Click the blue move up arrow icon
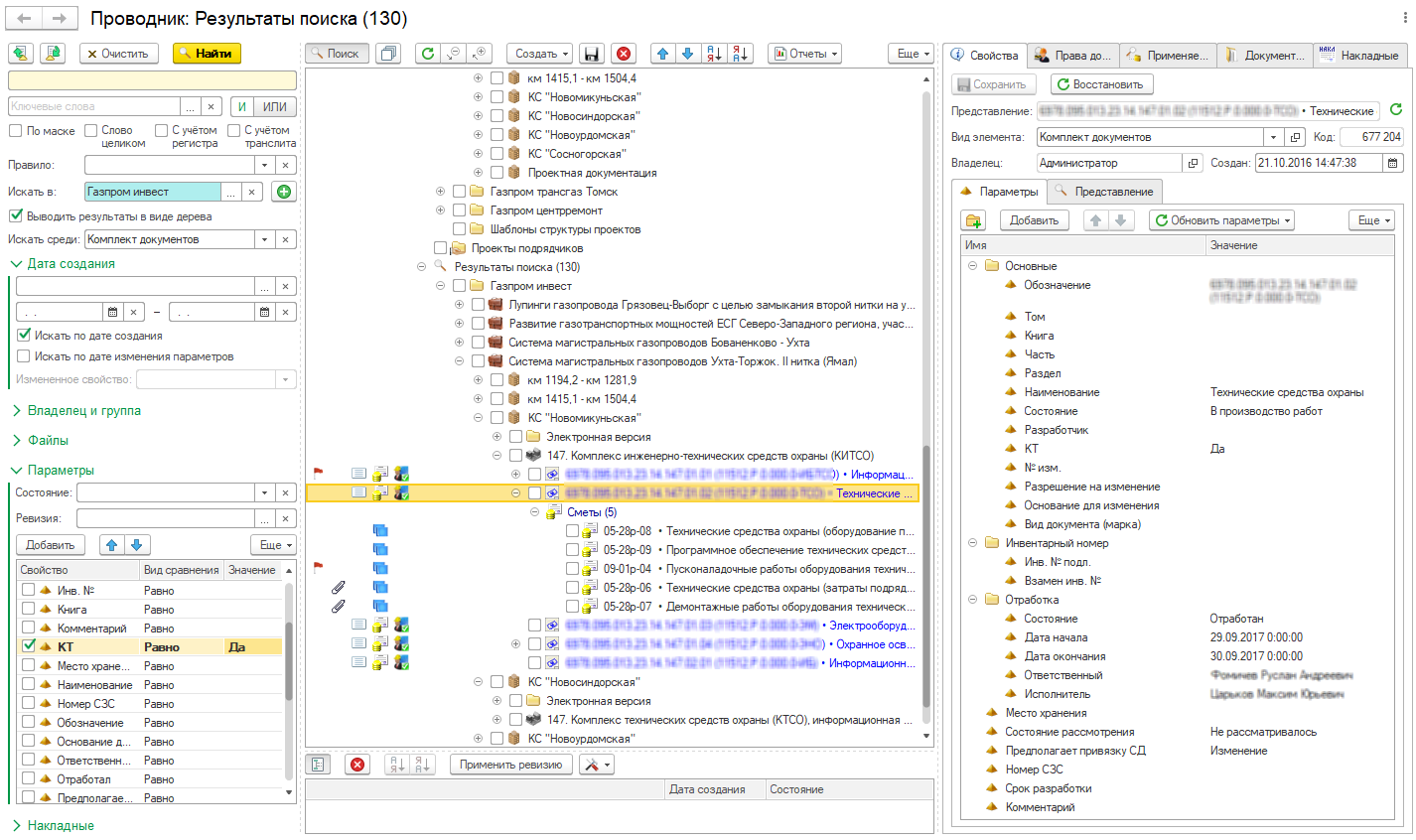This screenshot has height=840, width=1416. pos(663,54)
